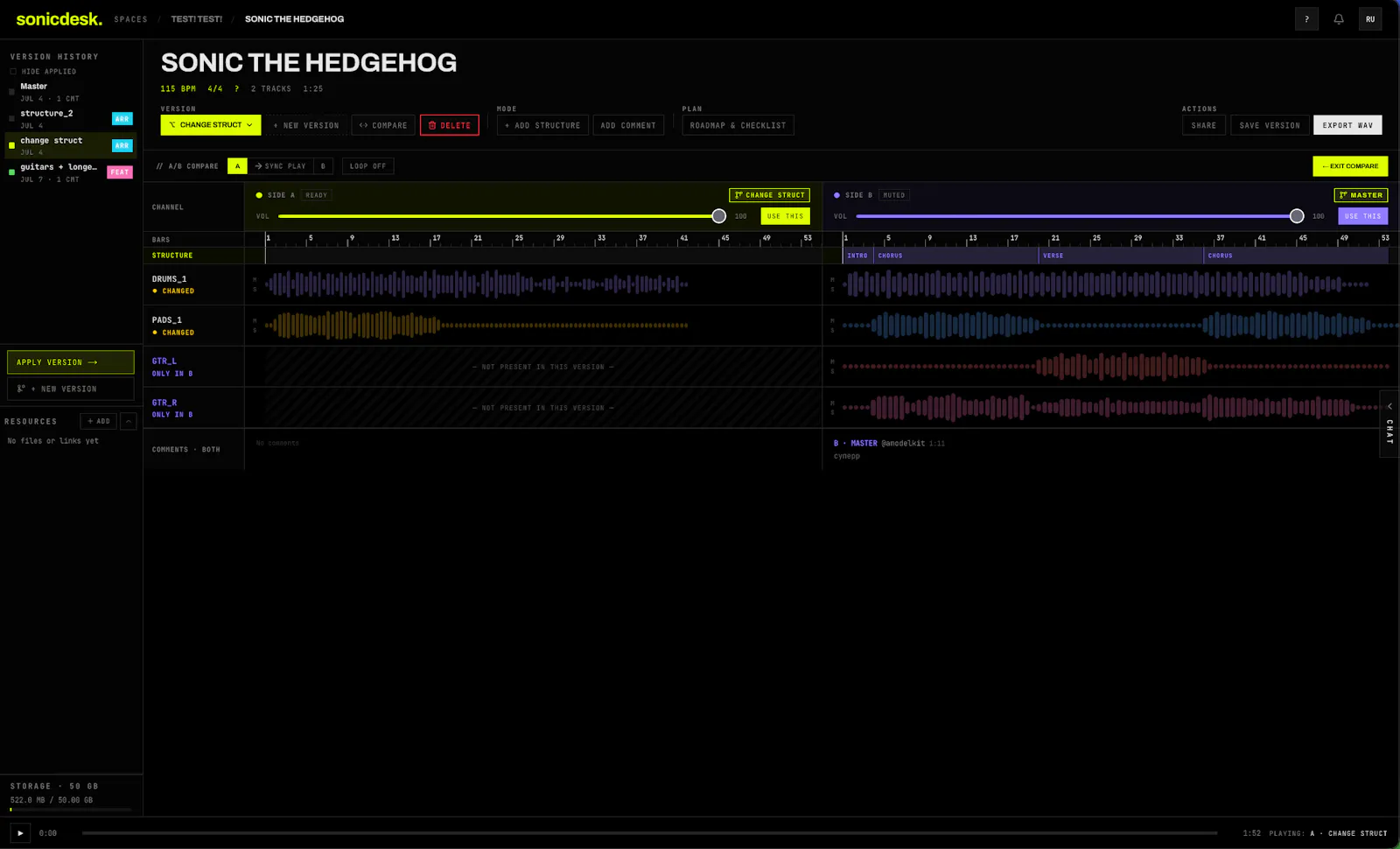The image size is (1400, 849).
Task: Open the TEST! TEST! breadcrumb
Action: [197, 19]
